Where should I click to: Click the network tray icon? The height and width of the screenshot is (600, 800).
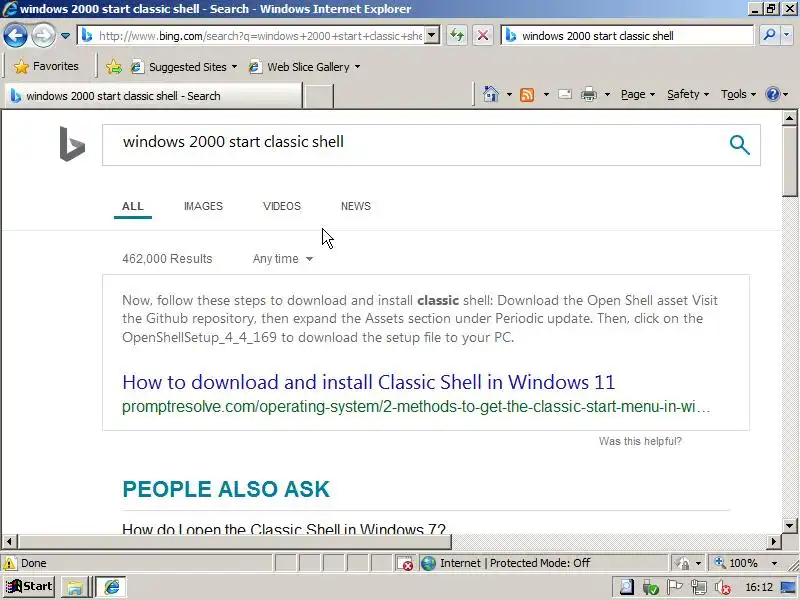698,587
